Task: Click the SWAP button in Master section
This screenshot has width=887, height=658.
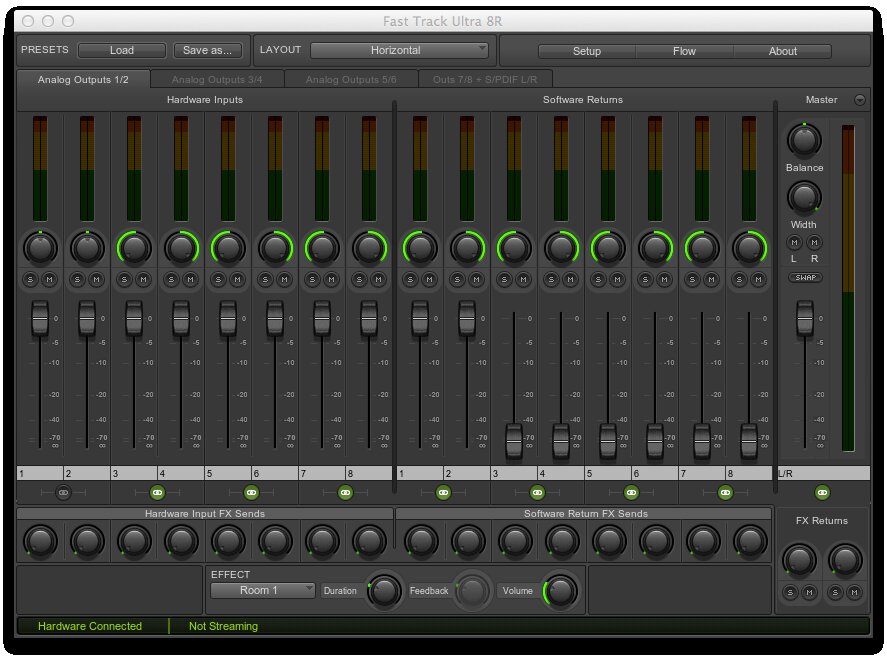Action: coord(806,277)
